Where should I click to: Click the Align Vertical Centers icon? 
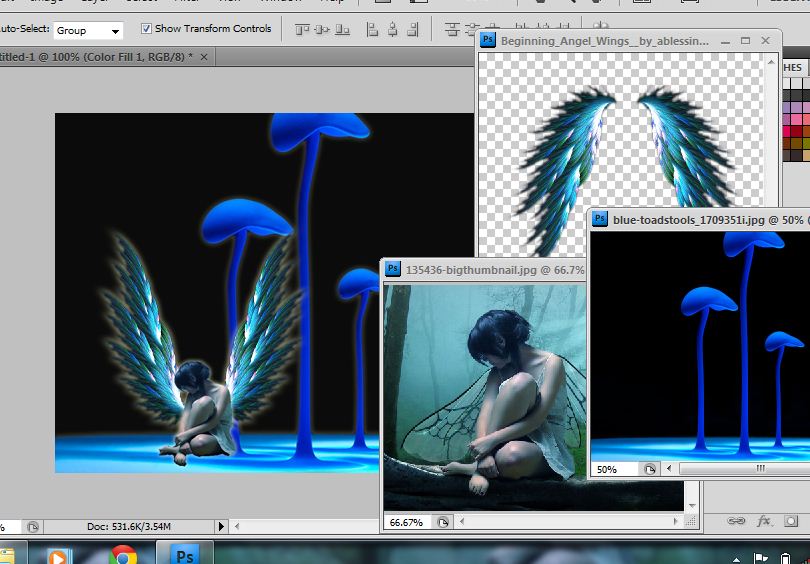[x=322, y=29]
